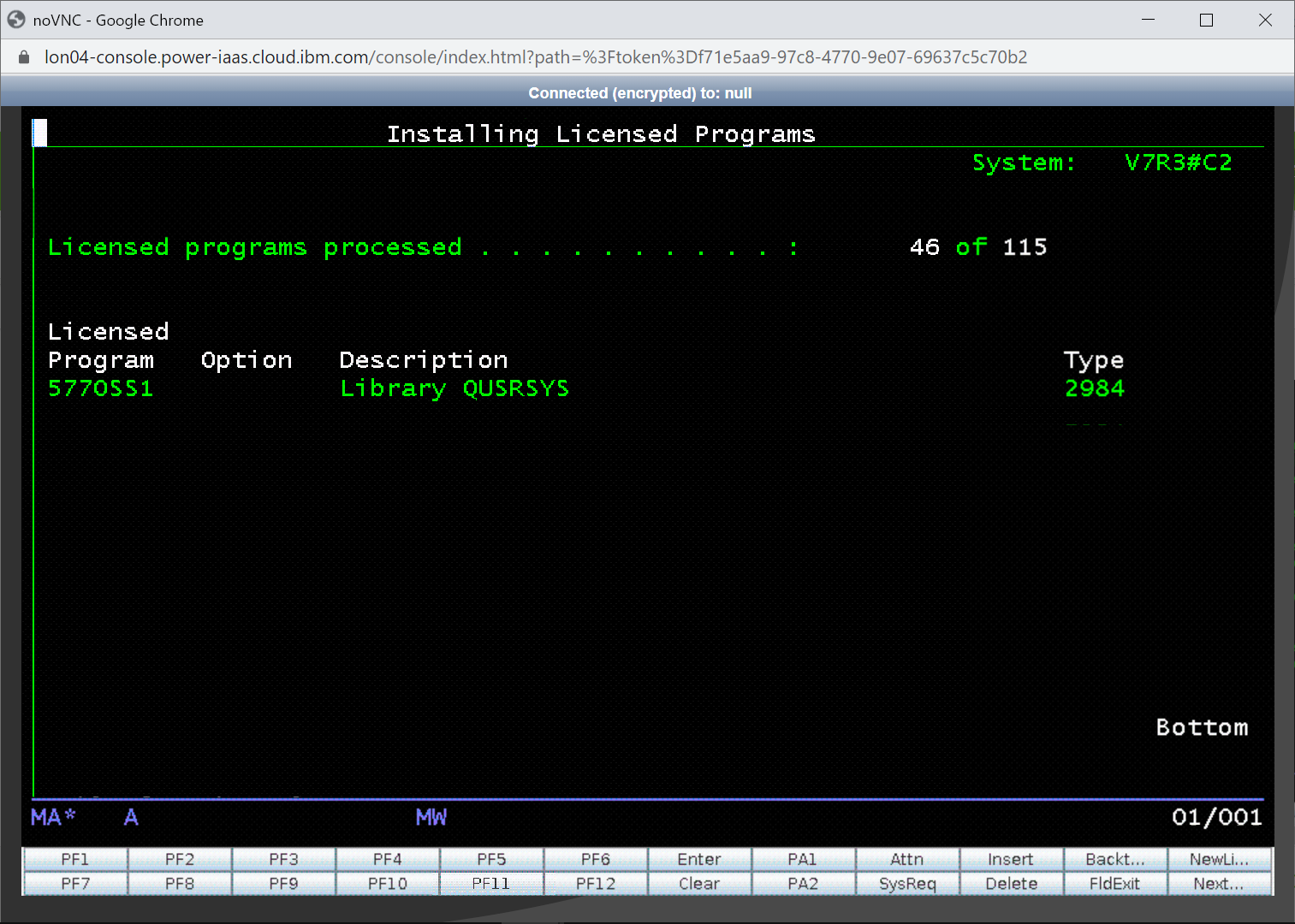Click the PF11 key button
Screen dimensions: 1295x924
tap(491, 883)
